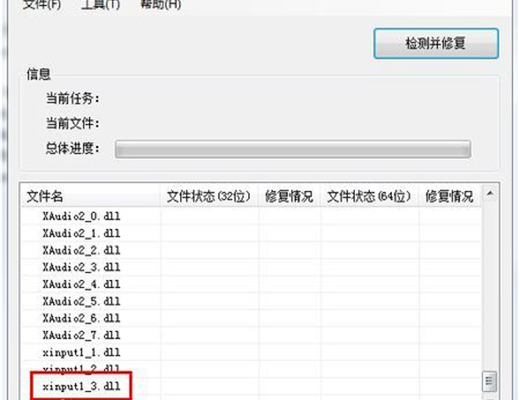Select XAudio2_5.dll in the file list
The height and width of the screenshot is (400, 520).
tap(81, 301)
